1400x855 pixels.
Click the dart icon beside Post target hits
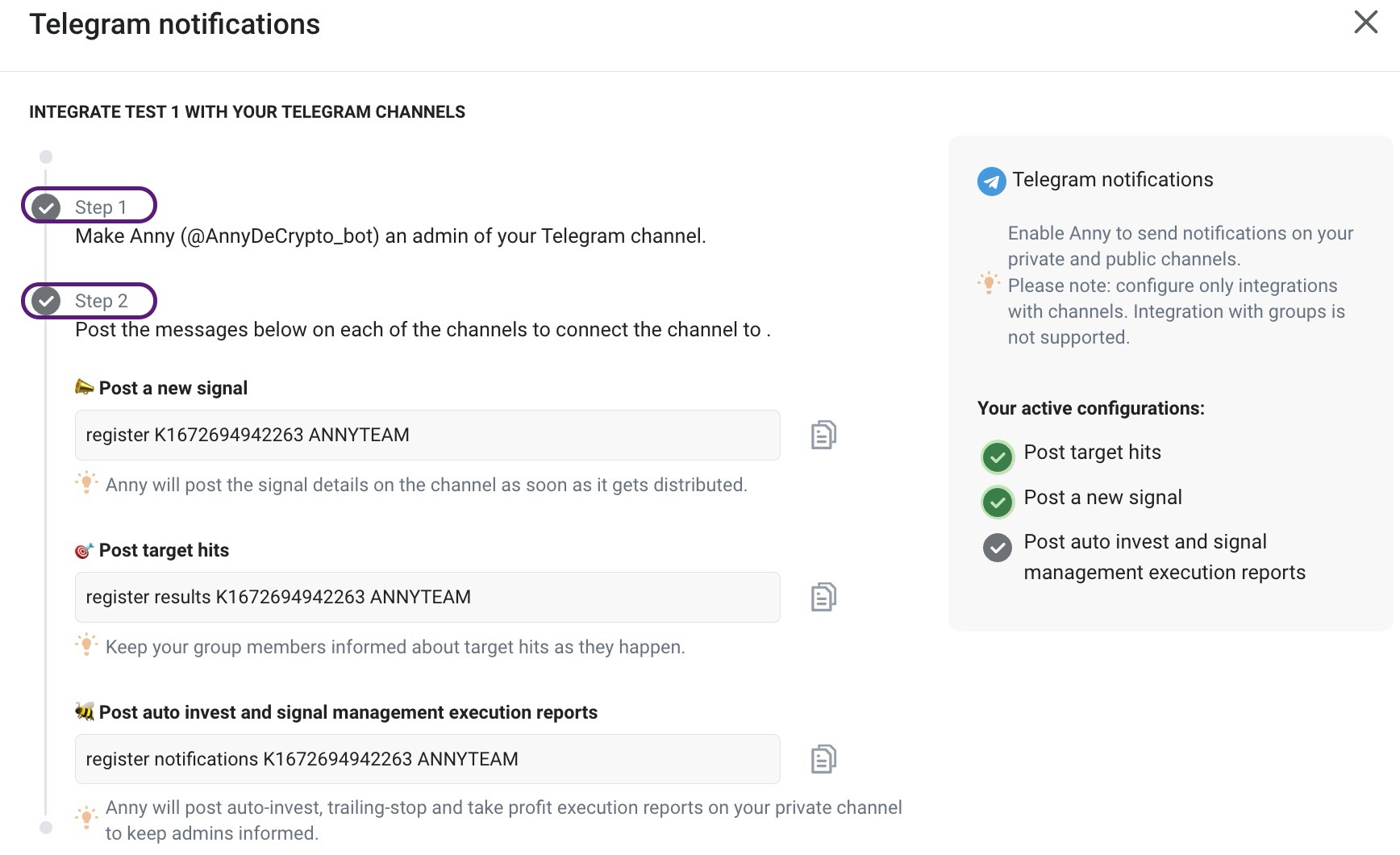[83, 550]
